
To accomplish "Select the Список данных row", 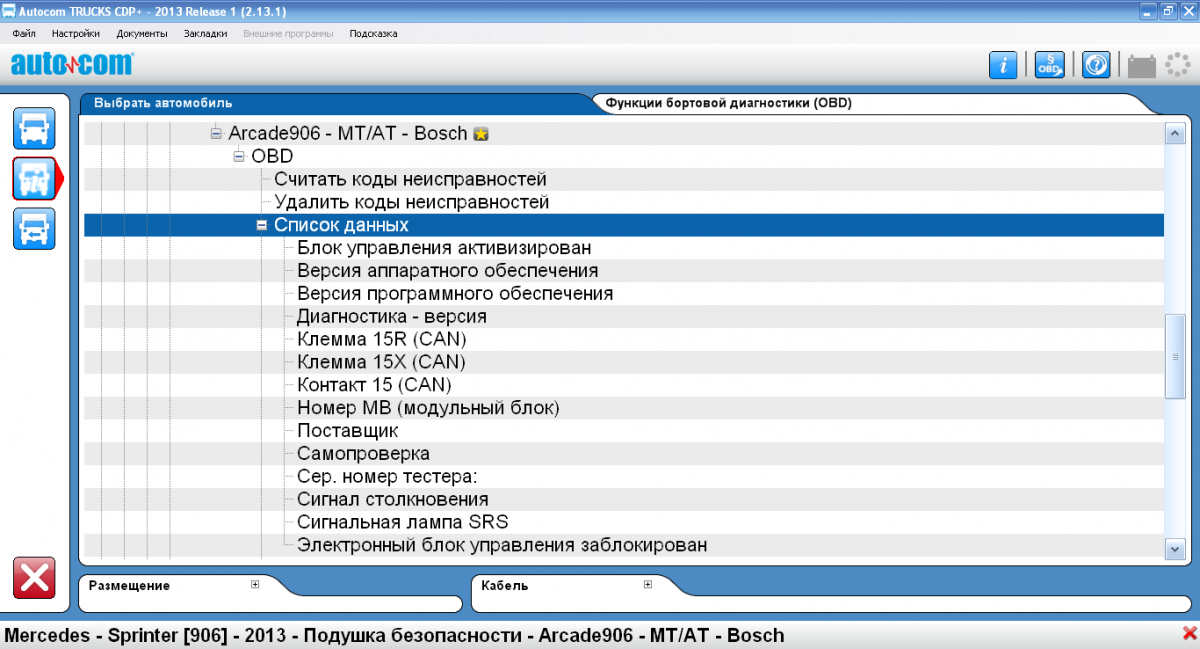I will [624, 225].
